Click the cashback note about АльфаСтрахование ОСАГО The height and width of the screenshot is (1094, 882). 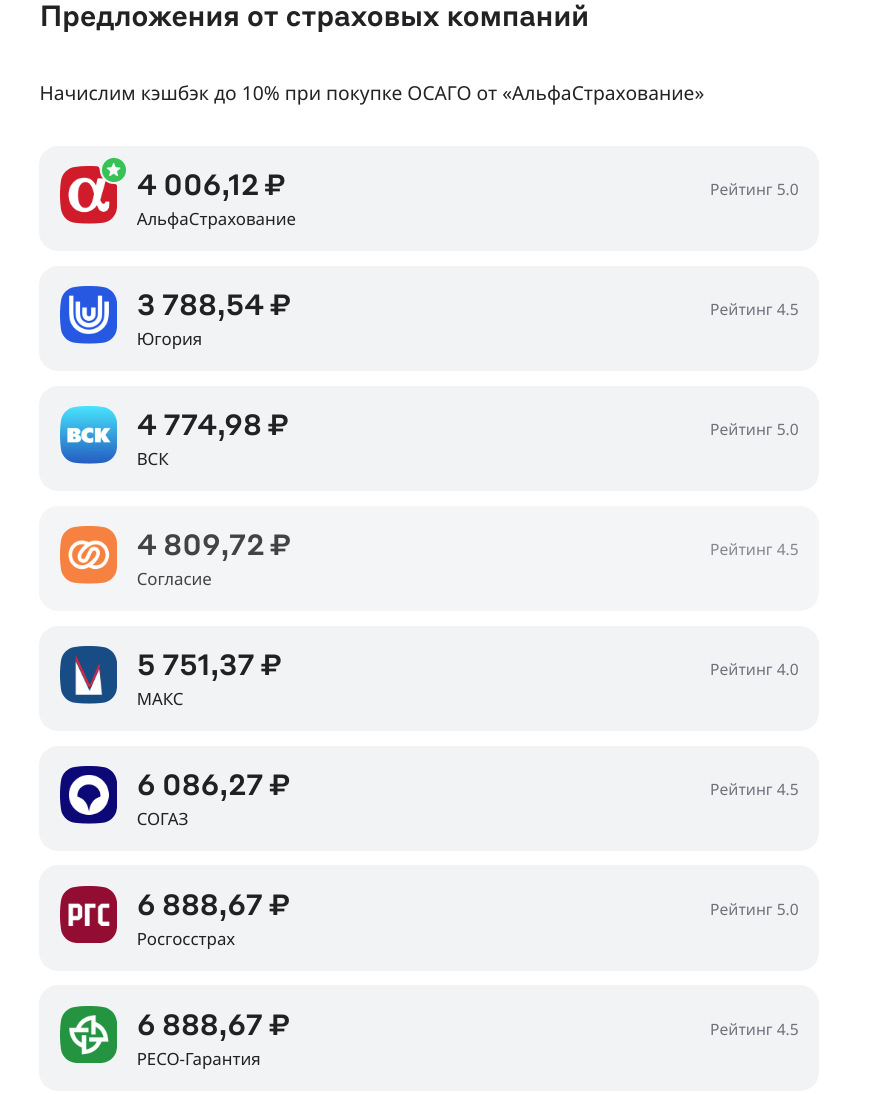(372, 94)
